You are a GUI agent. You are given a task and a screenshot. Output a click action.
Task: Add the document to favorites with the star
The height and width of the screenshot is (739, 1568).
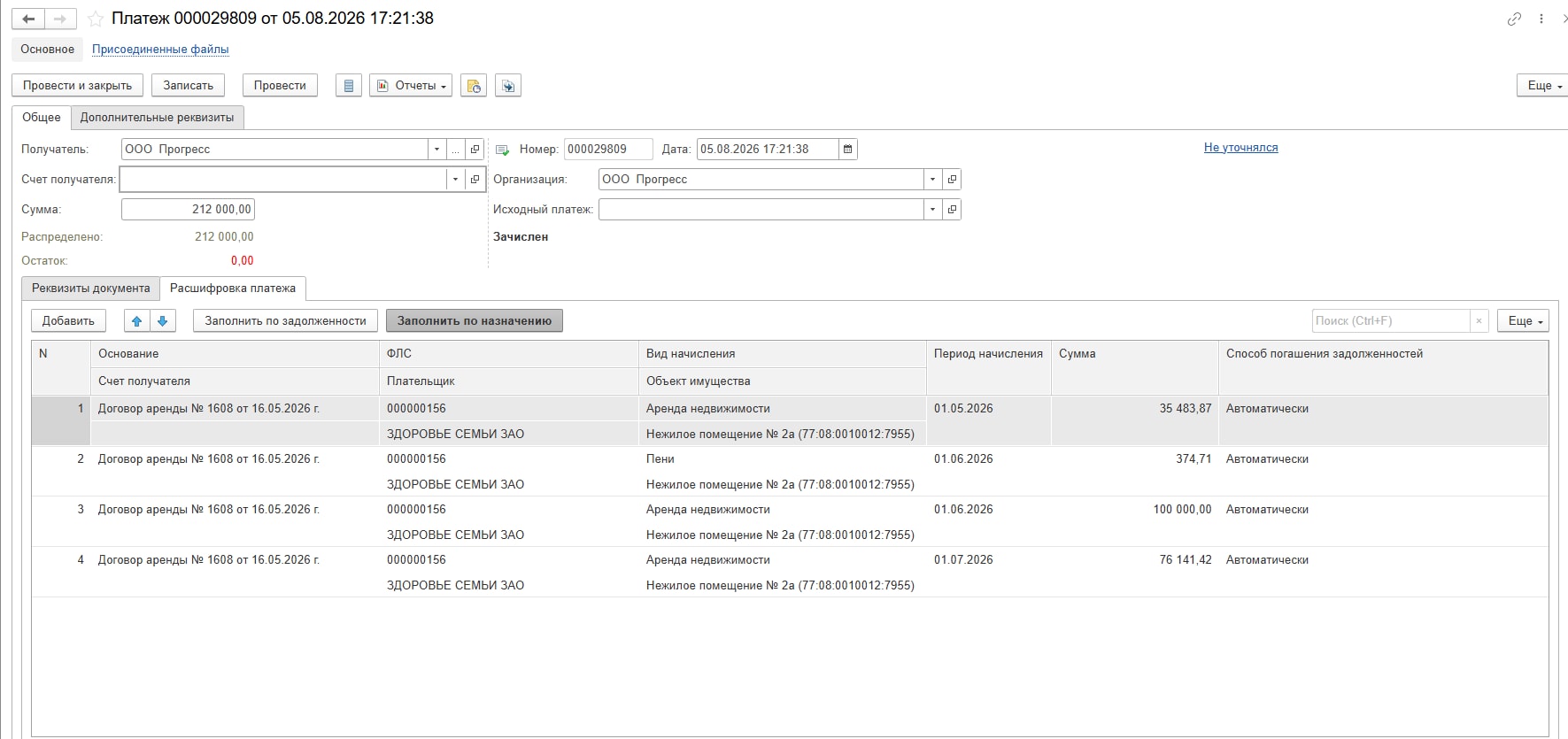coord(96,19)
